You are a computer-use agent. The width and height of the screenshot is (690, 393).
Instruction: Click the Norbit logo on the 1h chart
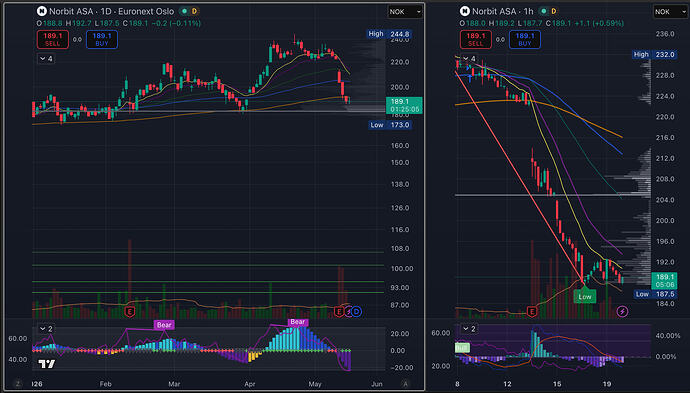click(x=465, y=11)
